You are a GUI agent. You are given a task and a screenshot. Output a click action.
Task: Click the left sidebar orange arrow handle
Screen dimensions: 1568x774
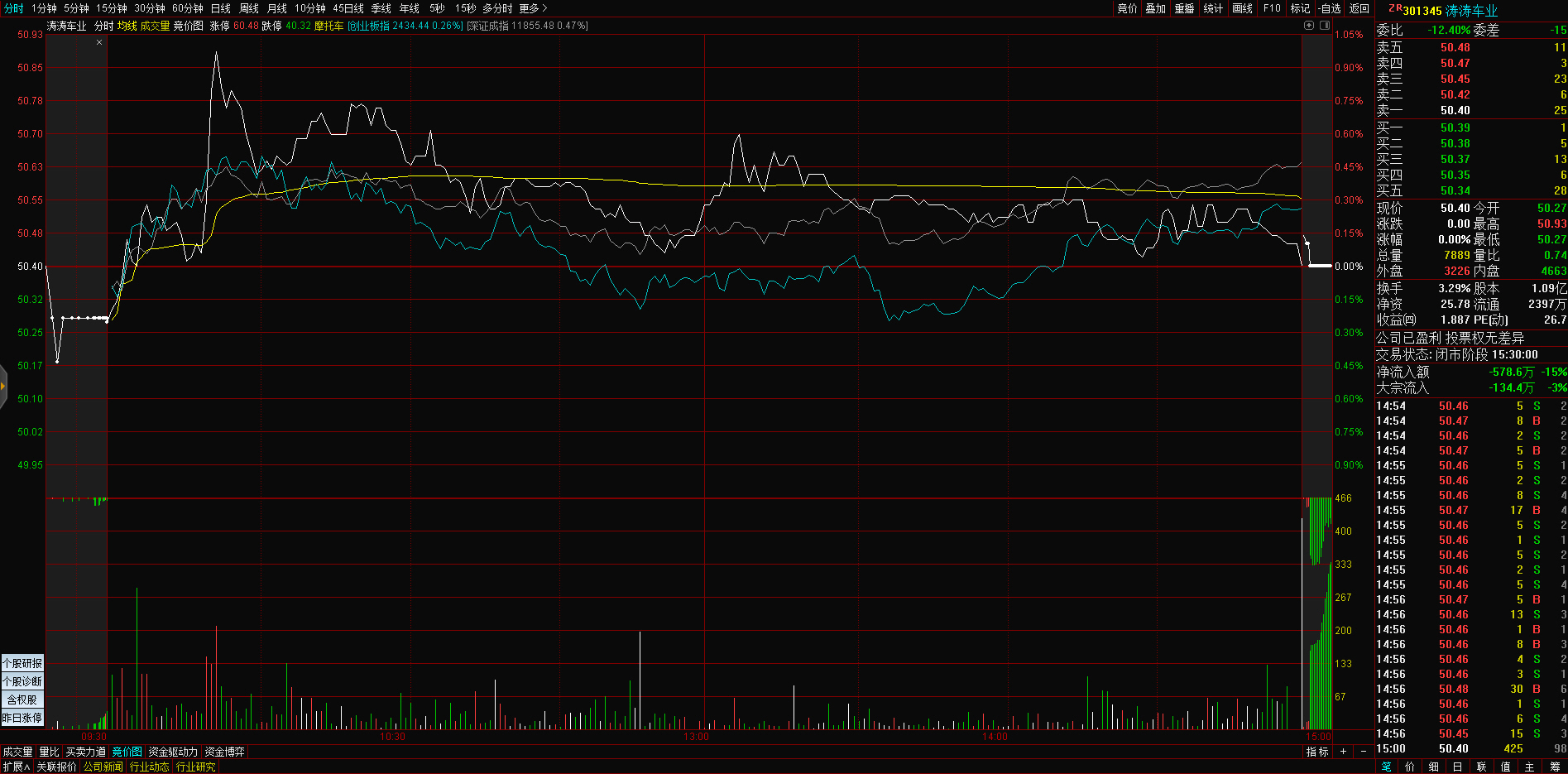pyautogui.click(x=3, y=386)
